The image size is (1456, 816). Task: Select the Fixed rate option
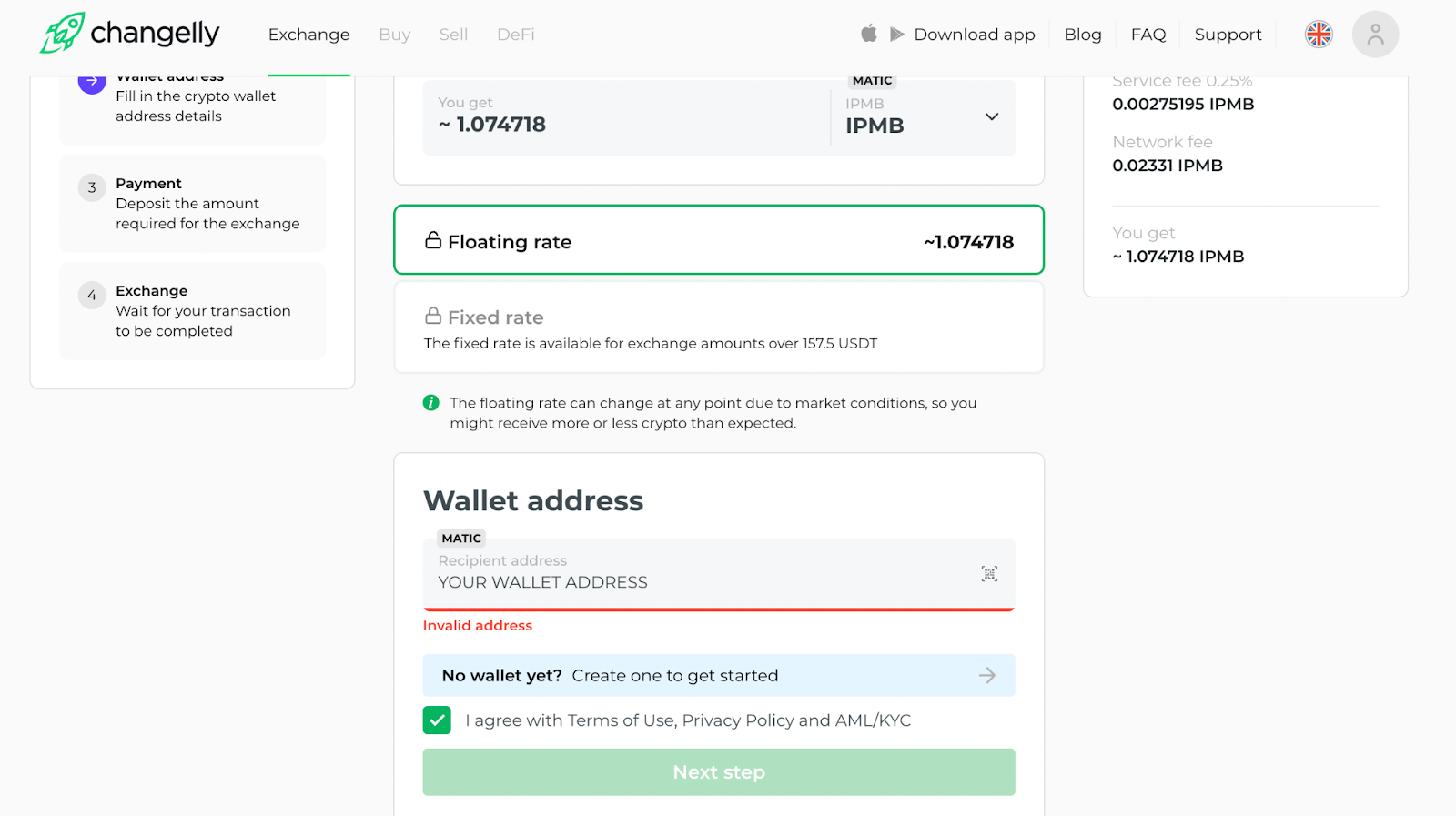(718, 327)
